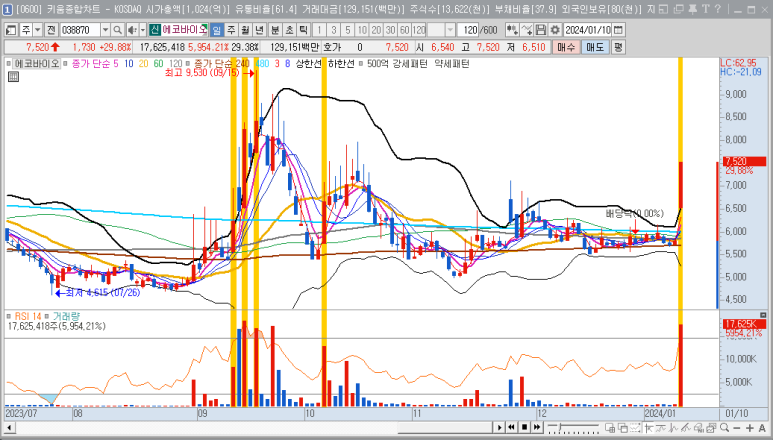Open the calendar date picker icon
The width and height of the screenshot is (773, 440).
(618, 30)
